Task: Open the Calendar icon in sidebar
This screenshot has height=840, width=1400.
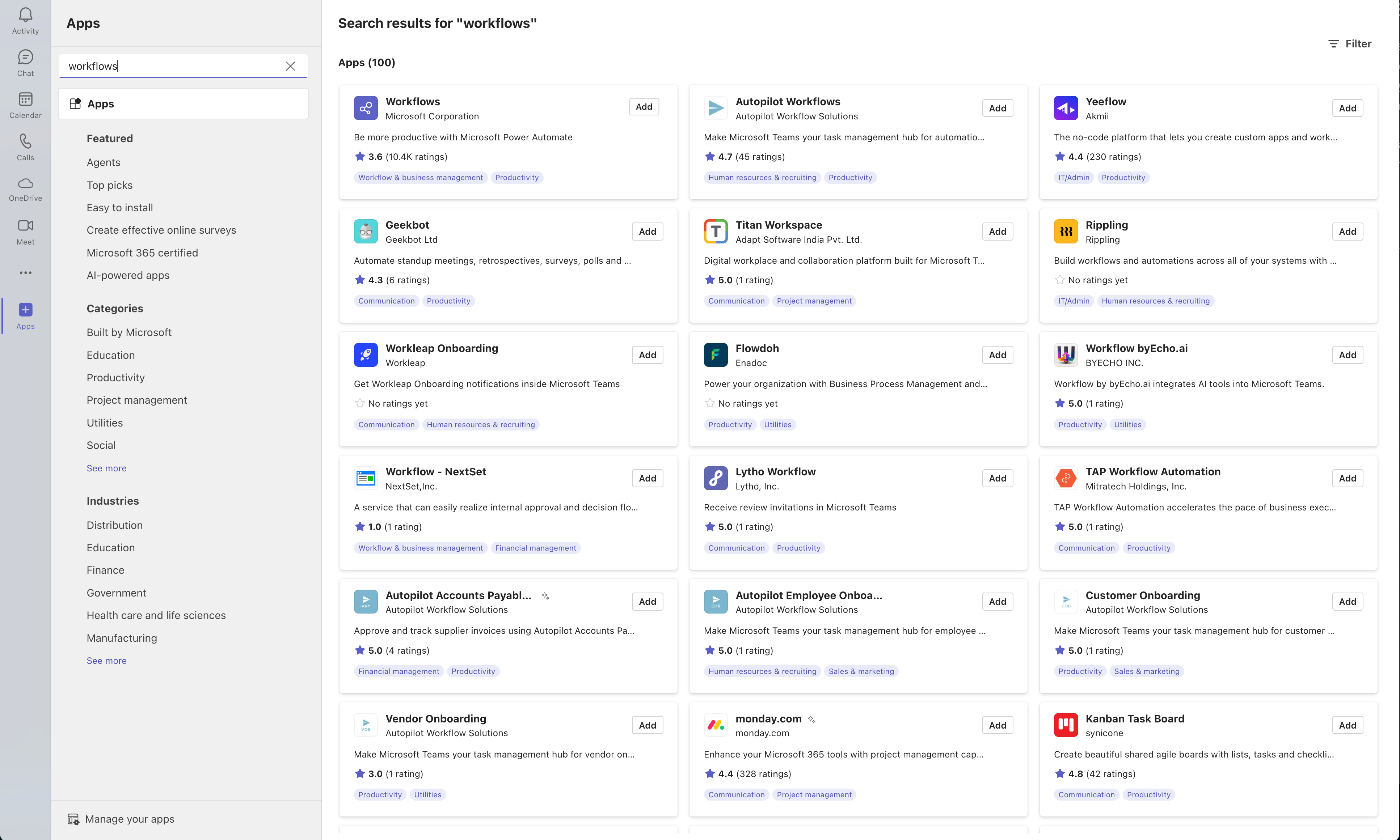Action: pyautogui.click(x=25, y=99)
